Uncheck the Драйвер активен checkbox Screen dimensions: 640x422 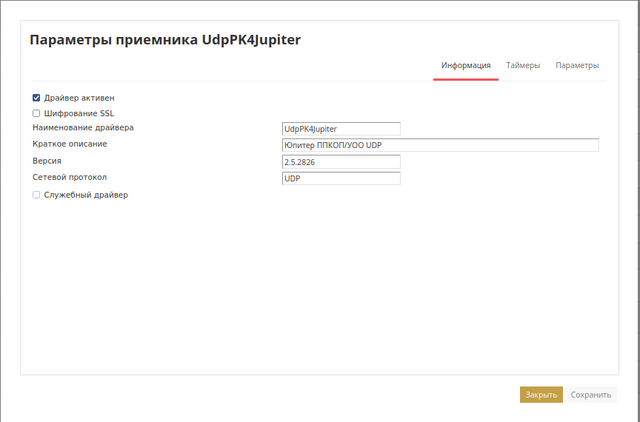pos(36,98)
